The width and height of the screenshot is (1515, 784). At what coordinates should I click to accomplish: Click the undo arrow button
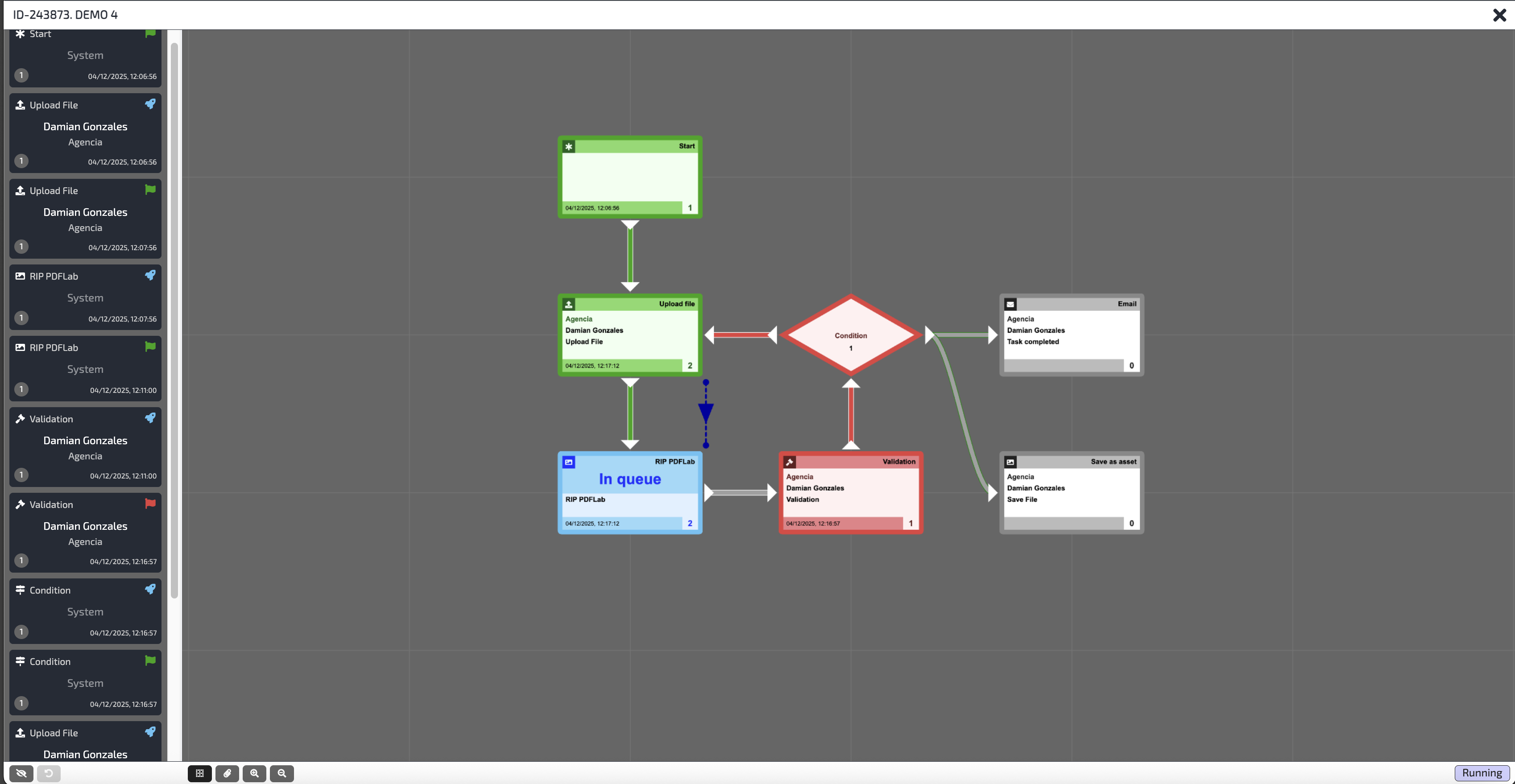click(49, 773)
